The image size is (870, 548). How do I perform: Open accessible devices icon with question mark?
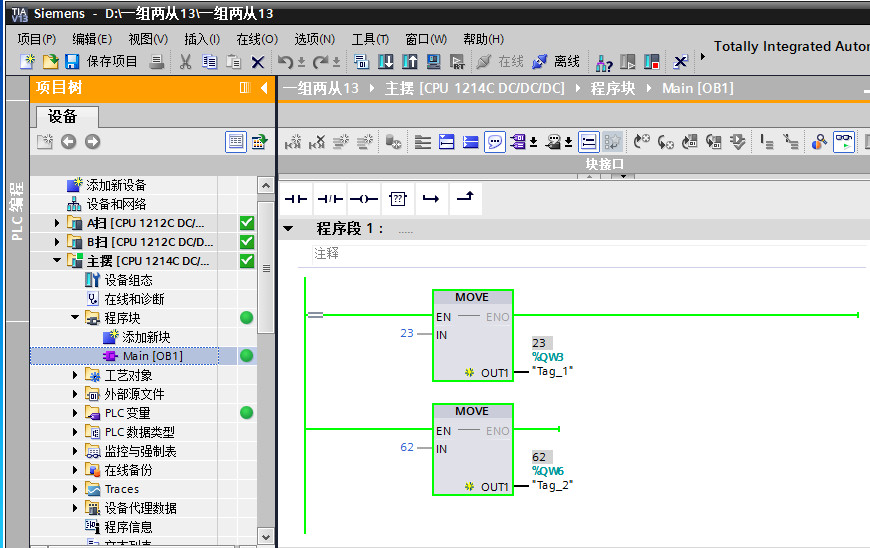click(x=604, y=62)
